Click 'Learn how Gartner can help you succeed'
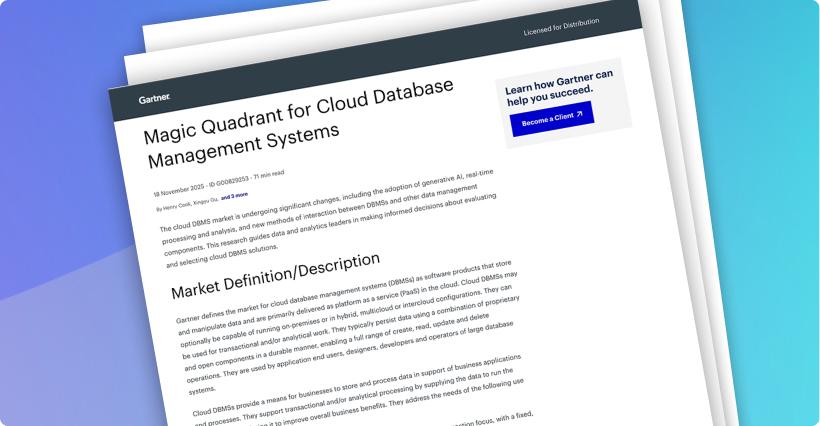 click(559, 88)
